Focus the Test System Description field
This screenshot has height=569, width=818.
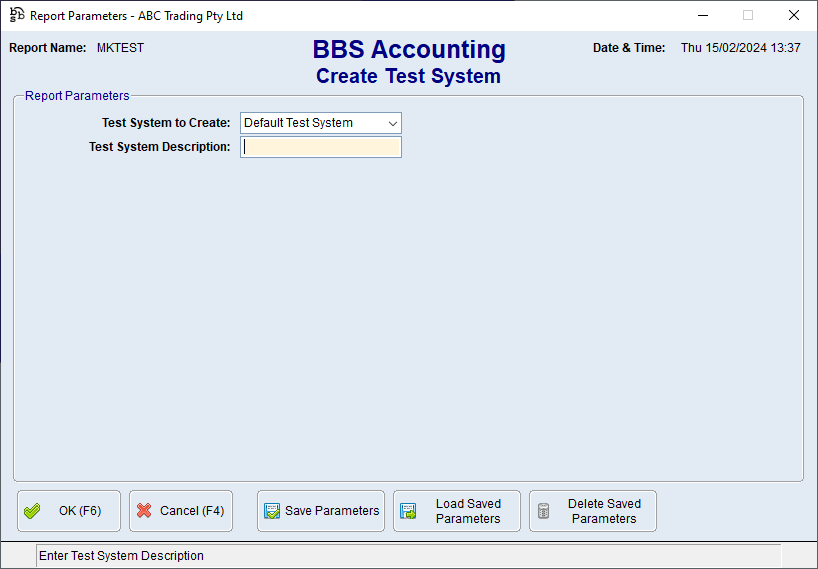click(x=320, y=147)
